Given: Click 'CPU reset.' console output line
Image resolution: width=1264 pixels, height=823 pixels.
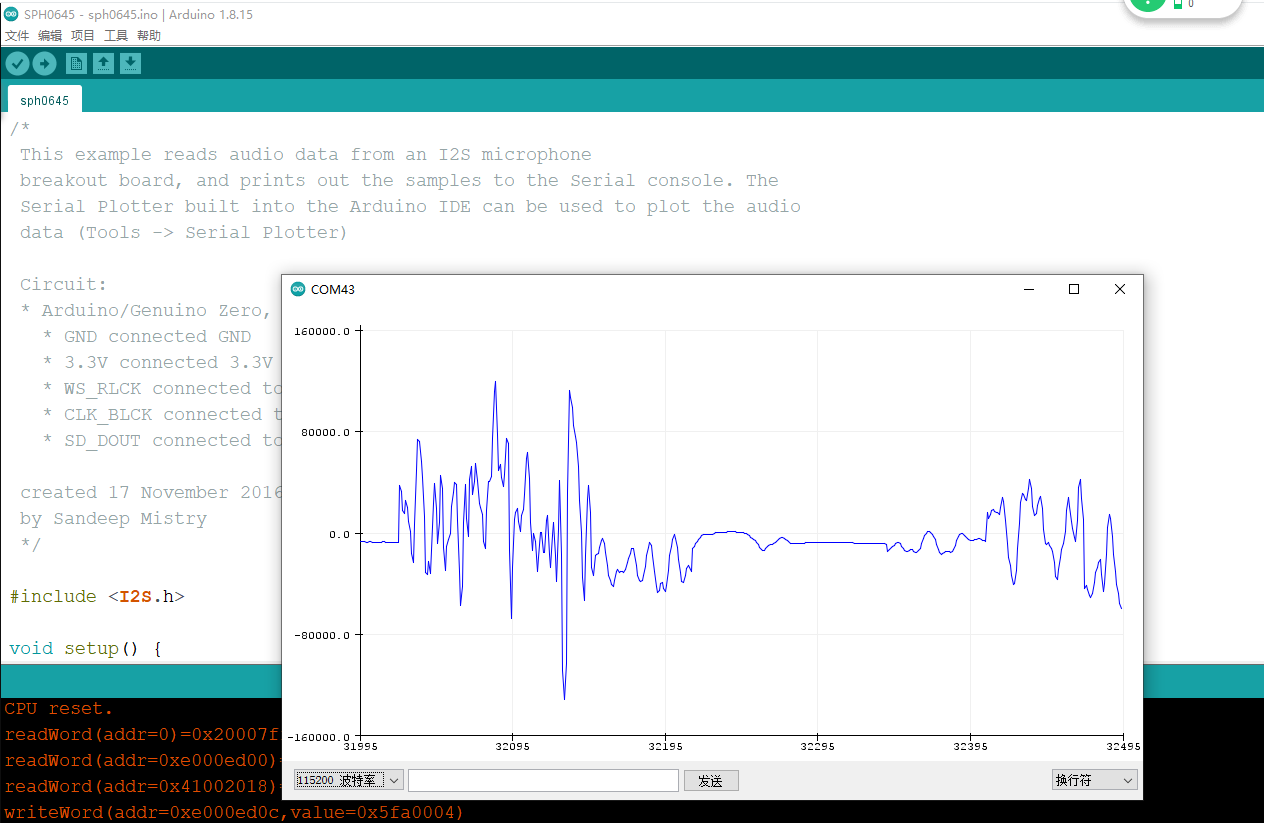Looking at the screenshot, I should click(59, 708).
